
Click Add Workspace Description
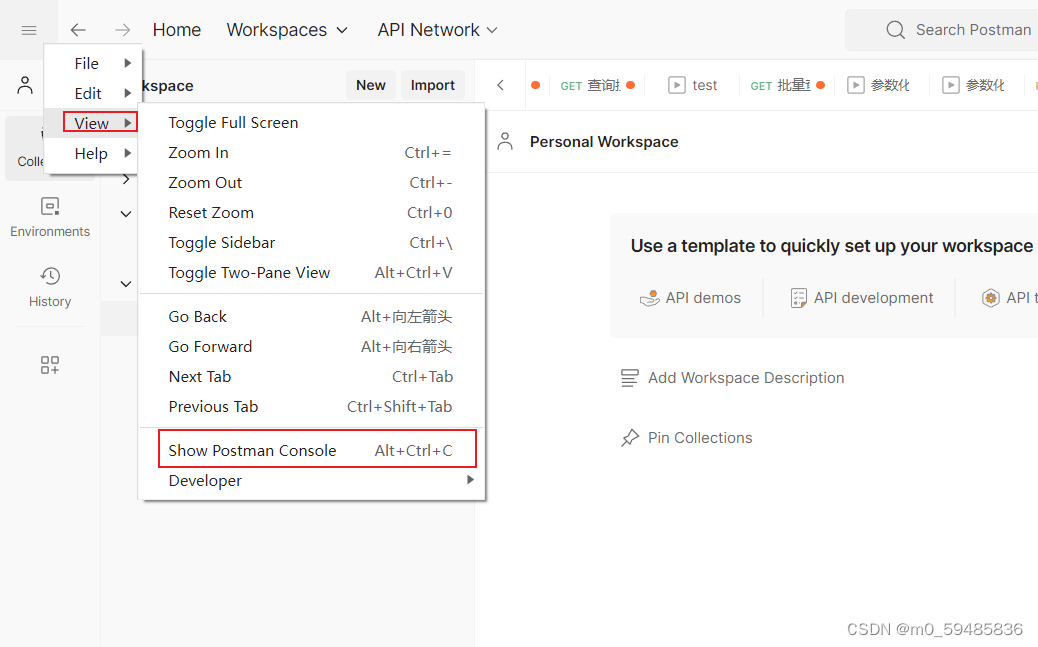(732, 378)
